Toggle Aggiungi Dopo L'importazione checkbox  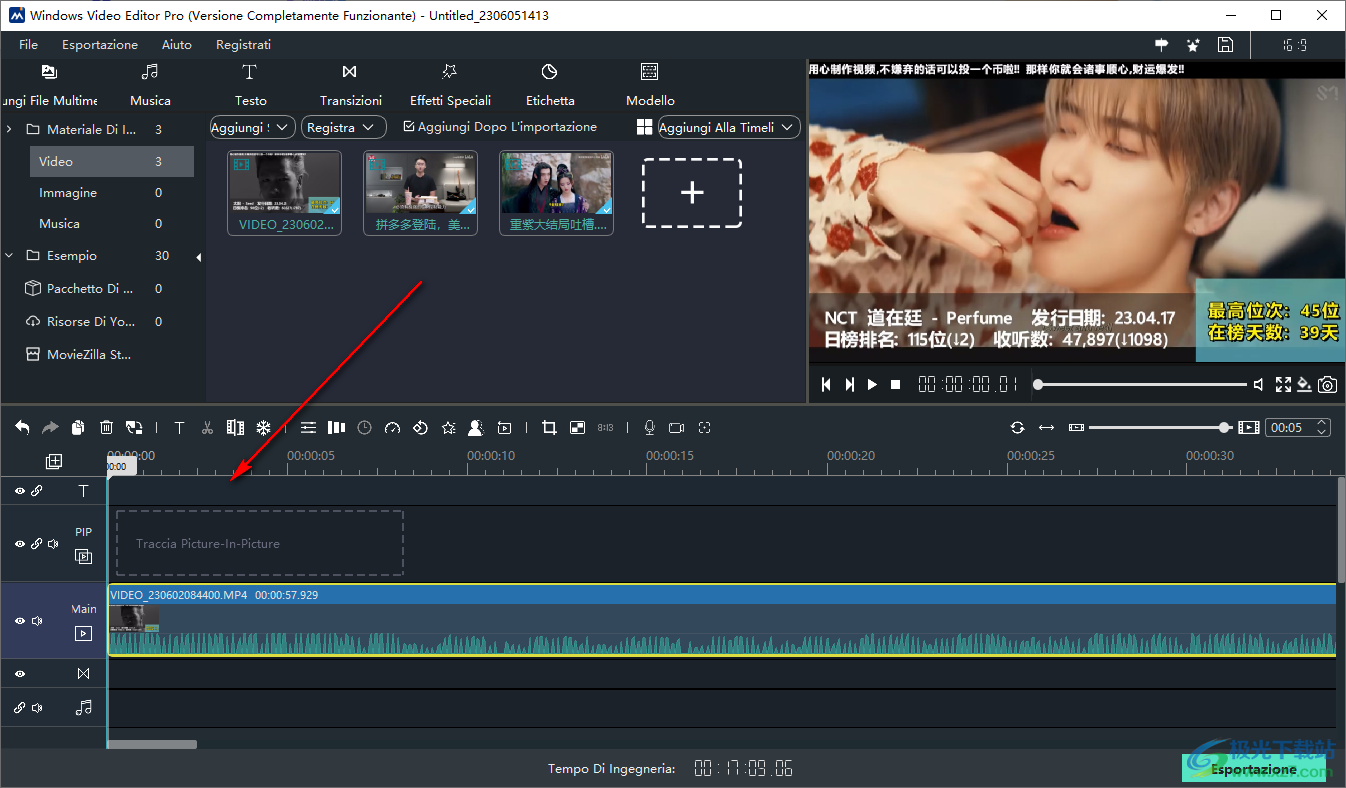coord(408,127)
